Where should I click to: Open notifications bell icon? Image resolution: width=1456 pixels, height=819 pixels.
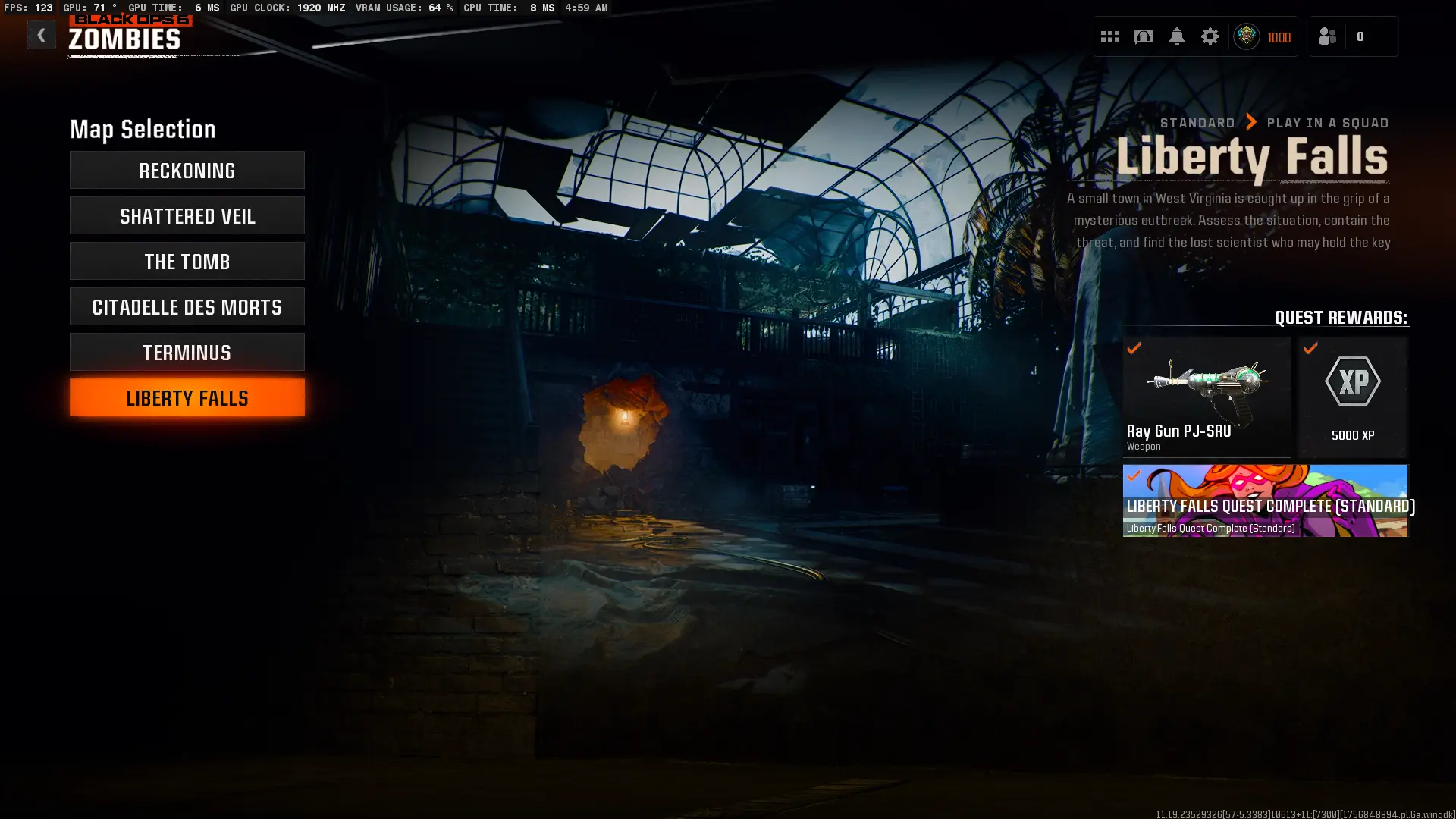click(x=1176, y=36)
